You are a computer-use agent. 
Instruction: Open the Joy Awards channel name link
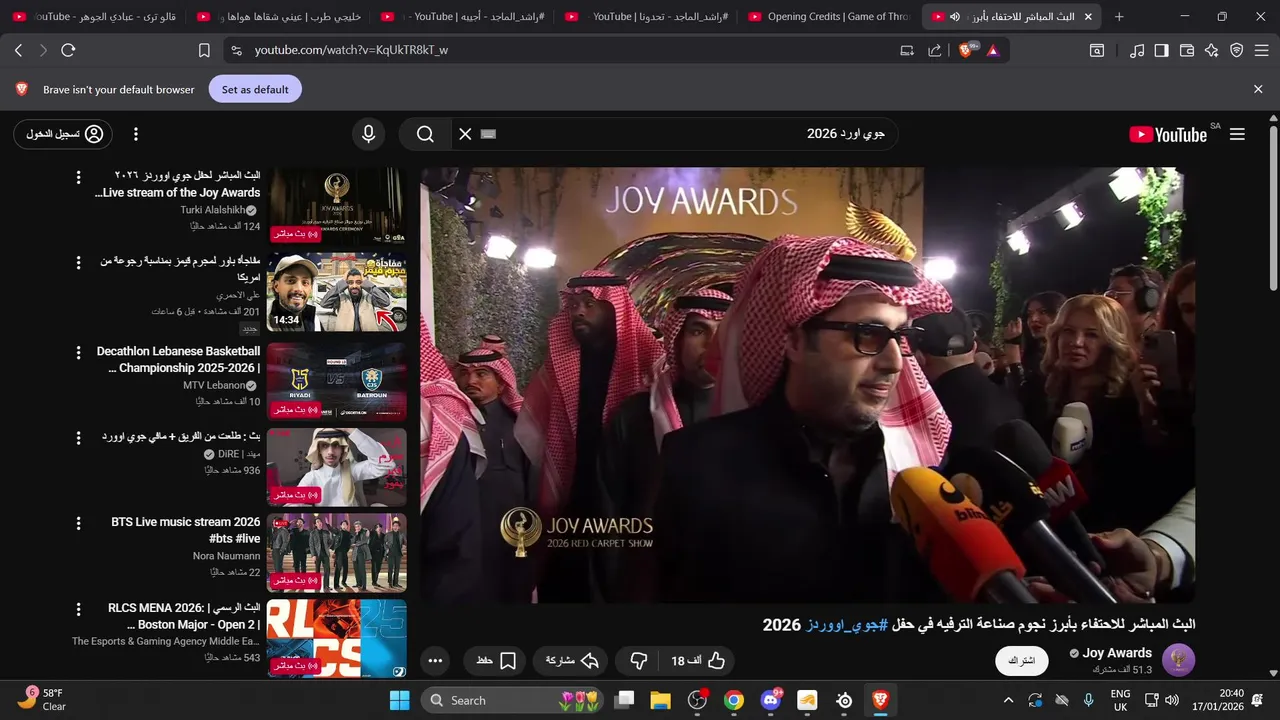coord(1116,653)
